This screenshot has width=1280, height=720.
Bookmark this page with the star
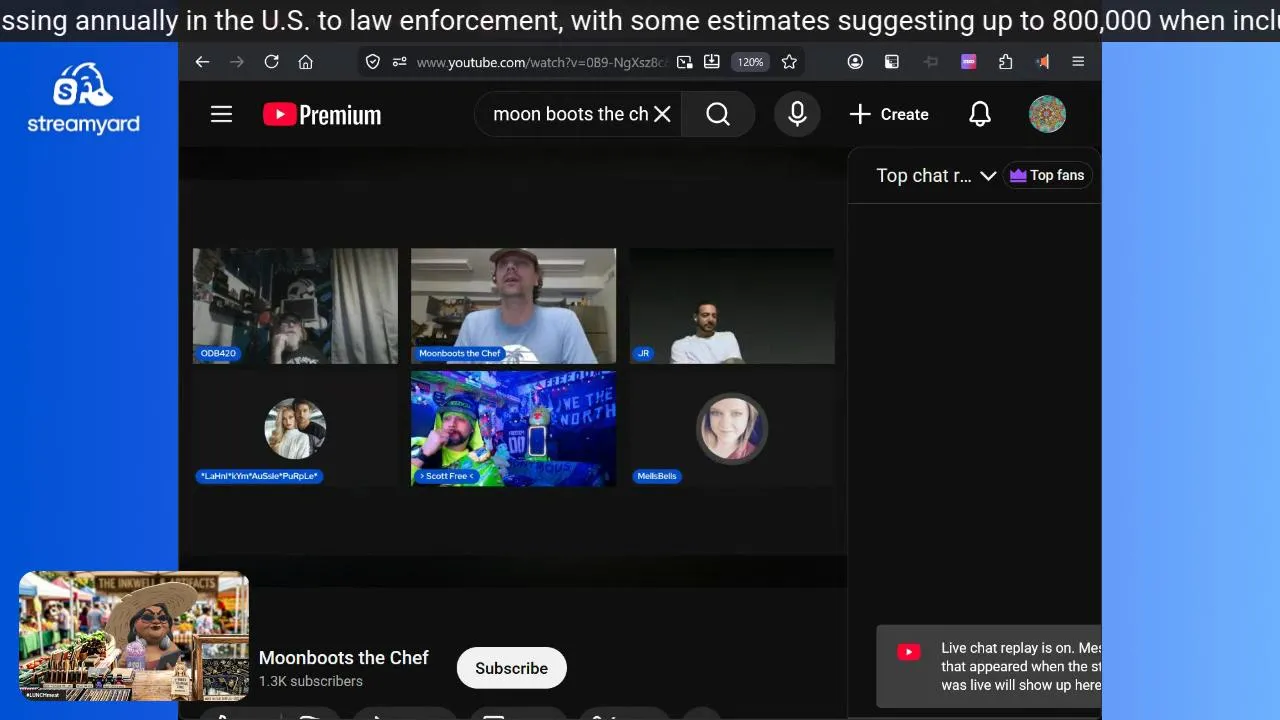click(x=789, y=62)
